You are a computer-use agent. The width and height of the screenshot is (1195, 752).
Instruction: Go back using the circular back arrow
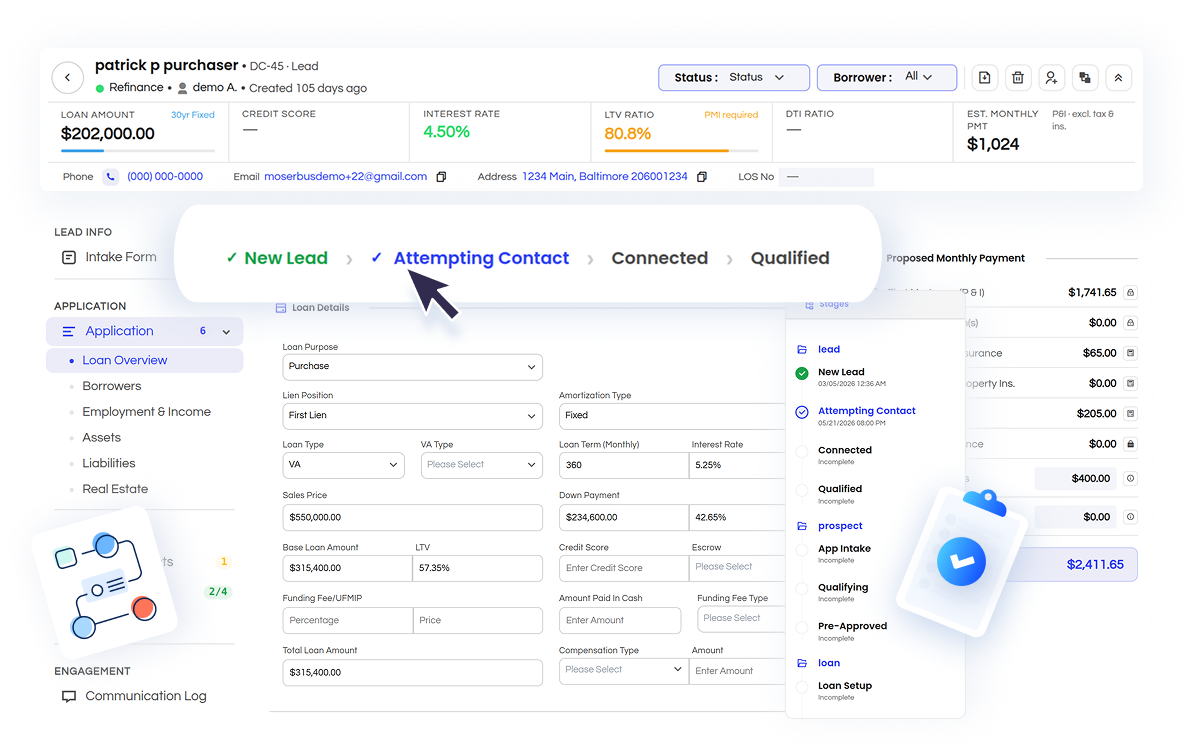point(67,78)
